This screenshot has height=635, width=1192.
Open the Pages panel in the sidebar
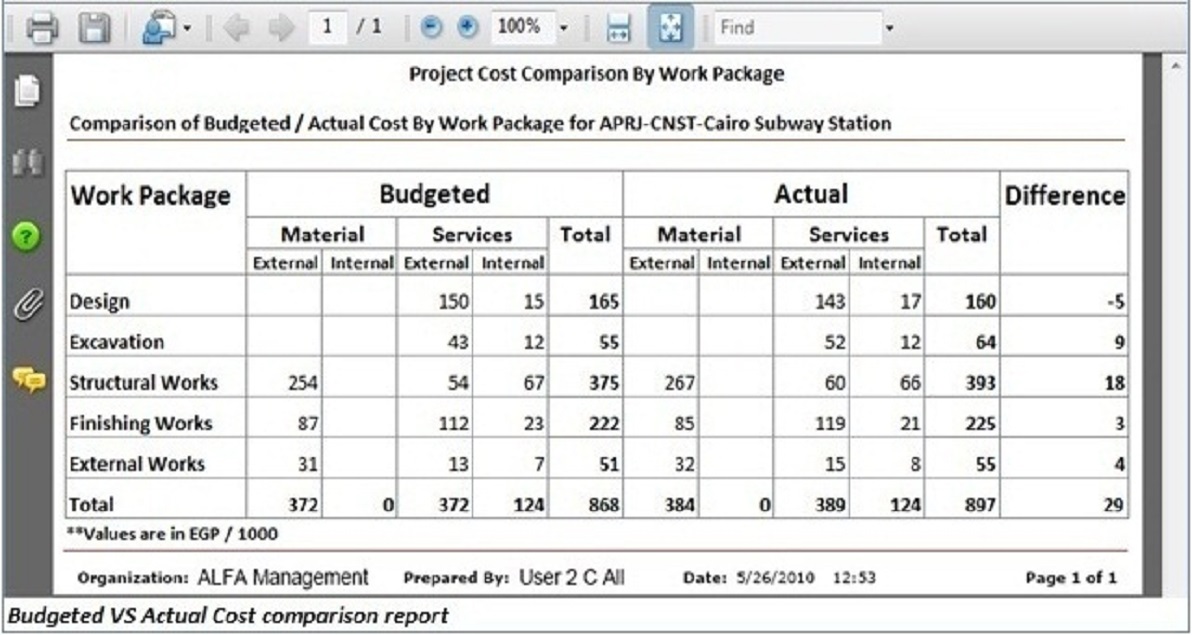coord(28,92)
